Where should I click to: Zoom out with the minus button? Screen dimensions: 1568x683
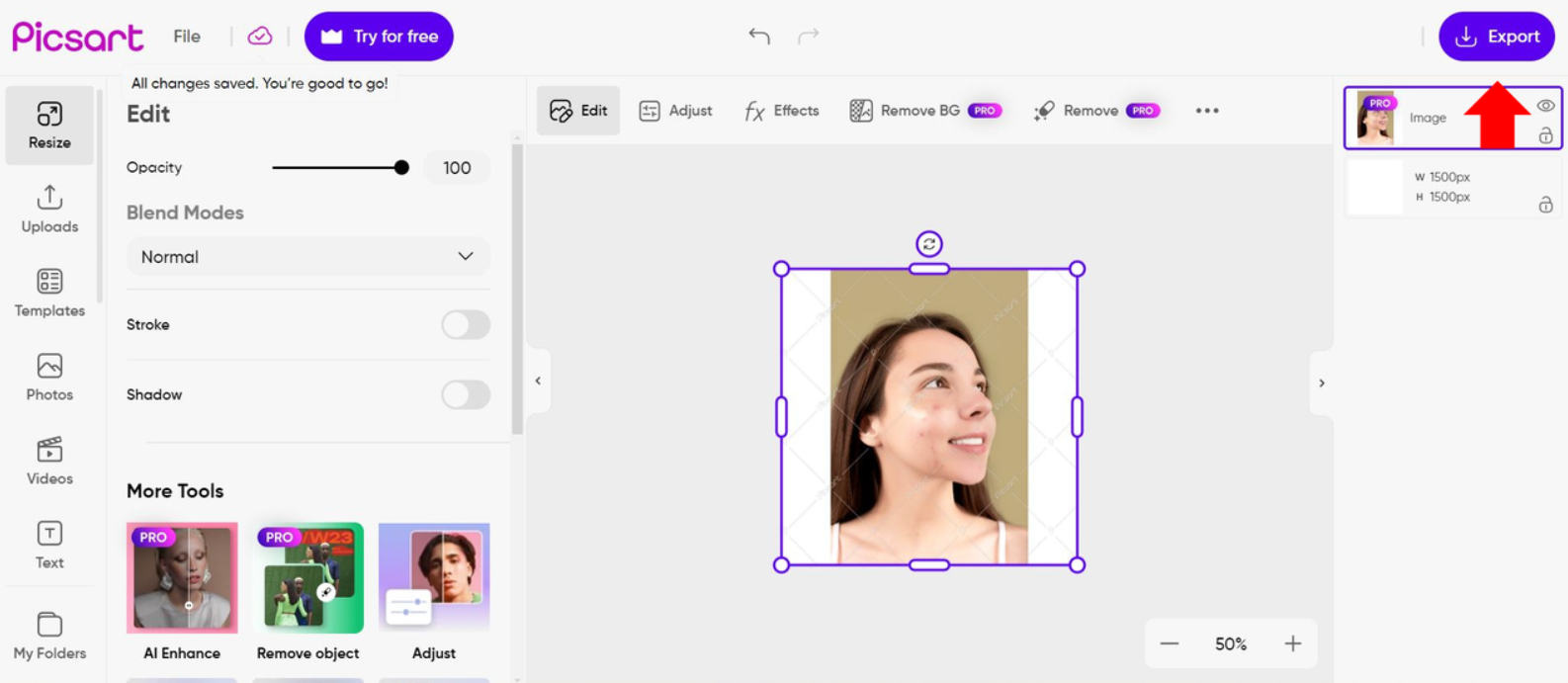click(x=1170, y=643)
